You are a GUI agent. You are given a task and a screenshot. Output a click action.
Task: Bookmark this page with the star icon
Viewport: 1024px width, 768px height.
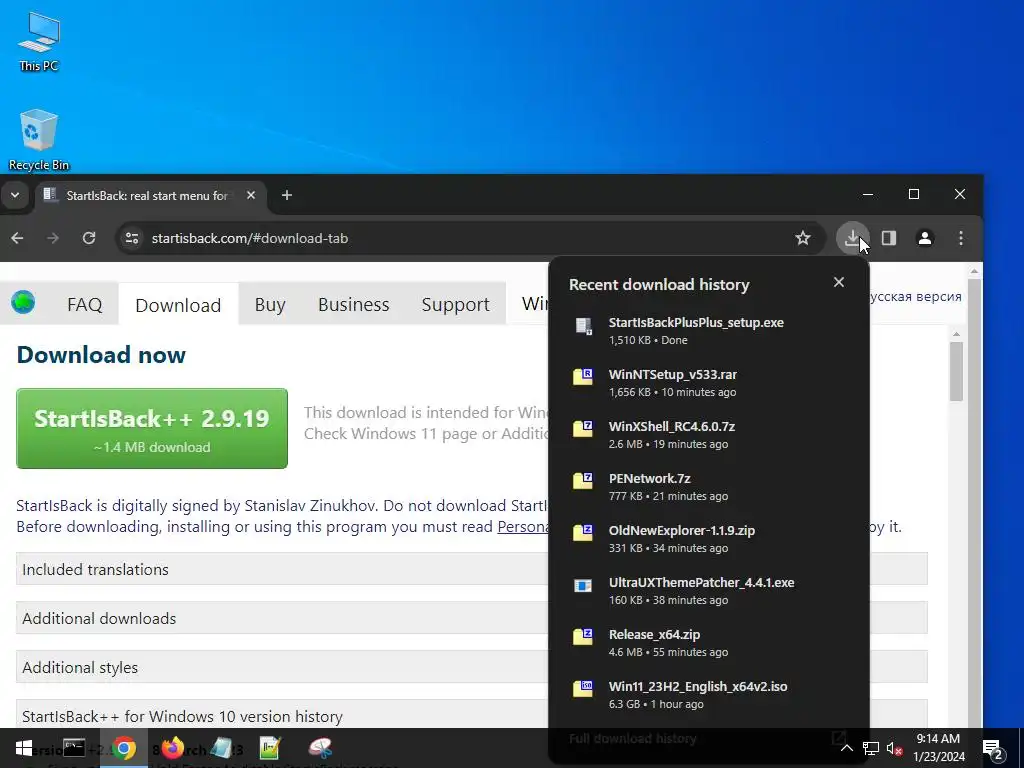(x=803, y=238)
